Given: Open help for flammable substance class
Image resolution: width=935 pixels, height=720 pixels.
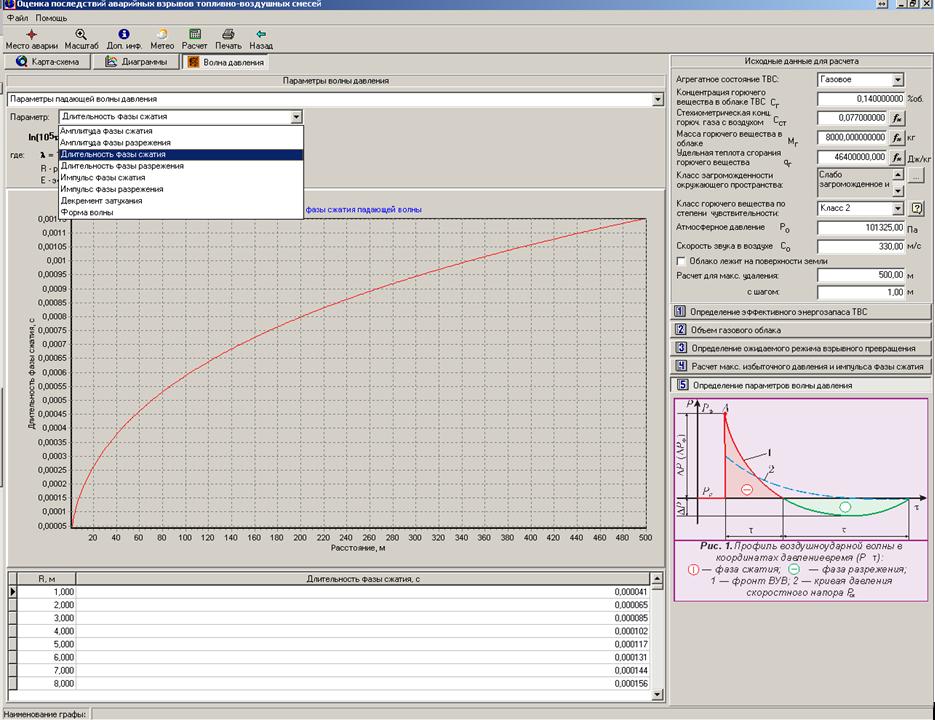Looking at the screenshot, I should 916,209.
